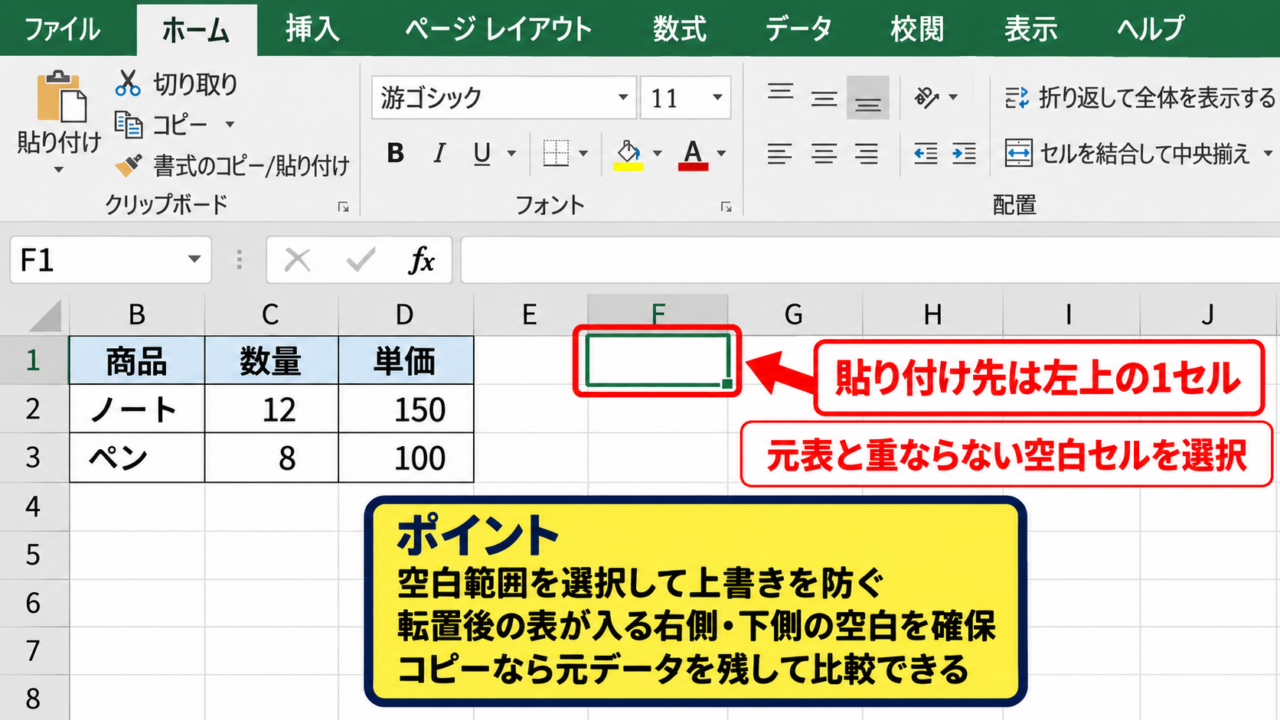Open the Name Box dropdown arrow

[x=193, y=261]
